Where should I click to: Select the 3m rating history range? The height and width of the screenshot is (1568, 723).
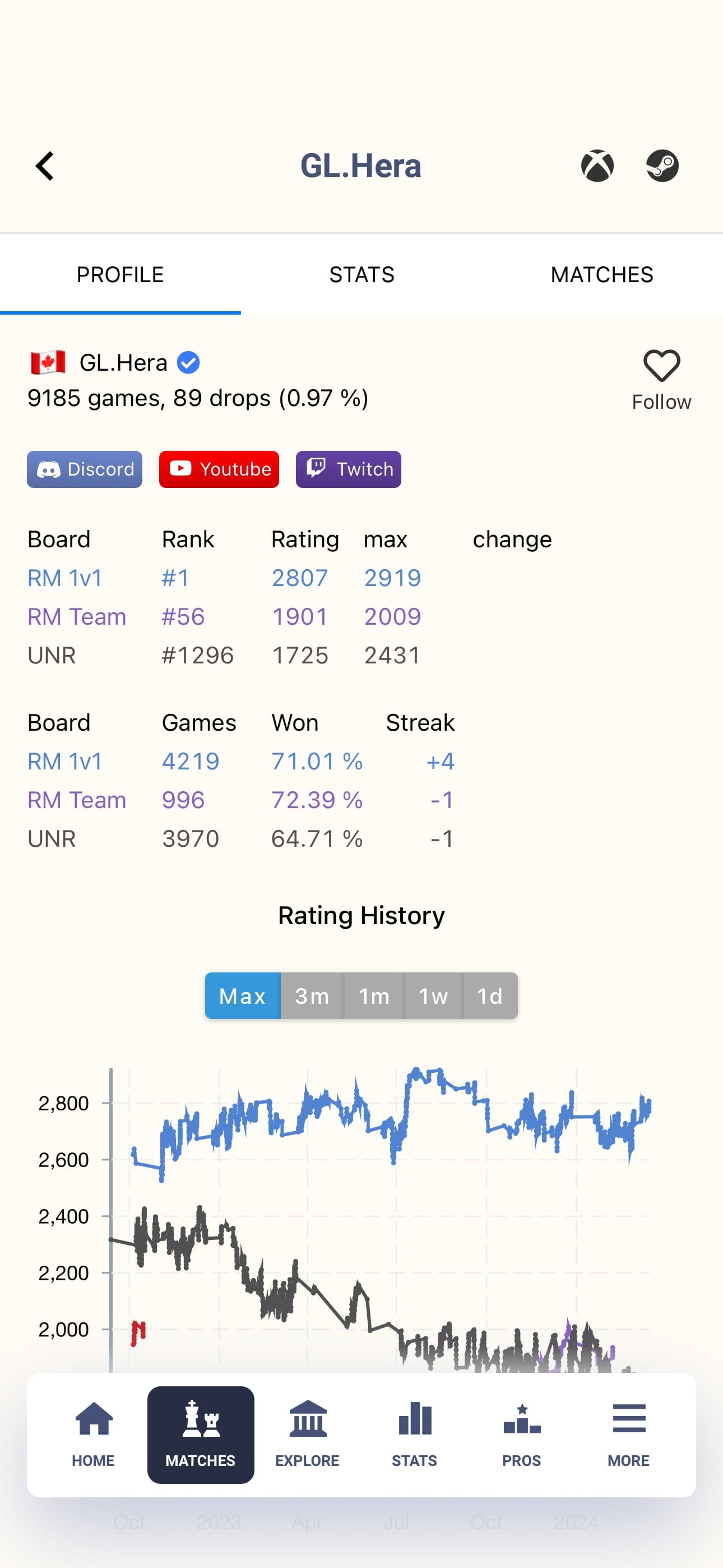[312, 996]
